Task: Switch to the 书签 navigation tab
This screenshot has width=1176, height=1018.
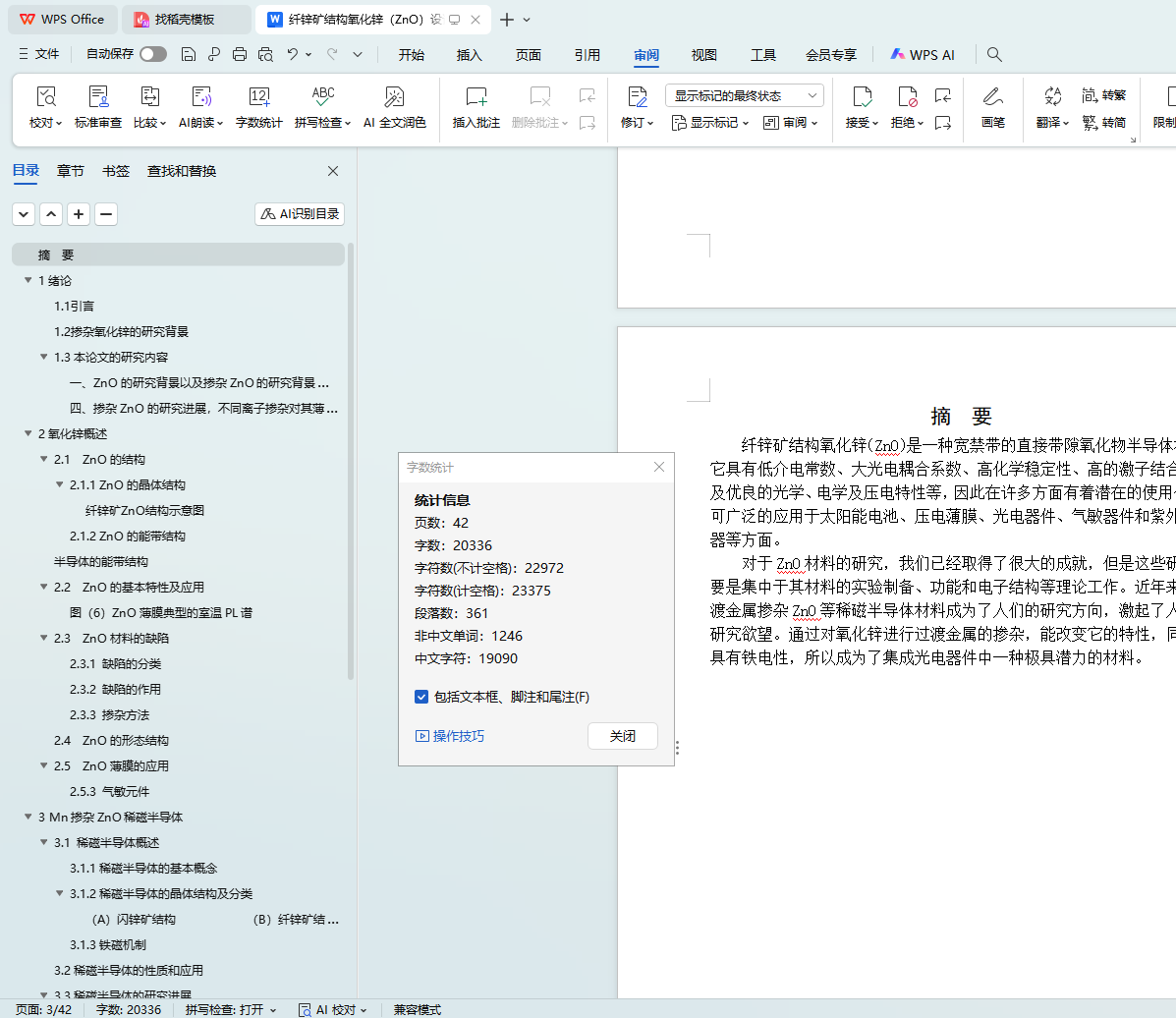Action: 115,171
